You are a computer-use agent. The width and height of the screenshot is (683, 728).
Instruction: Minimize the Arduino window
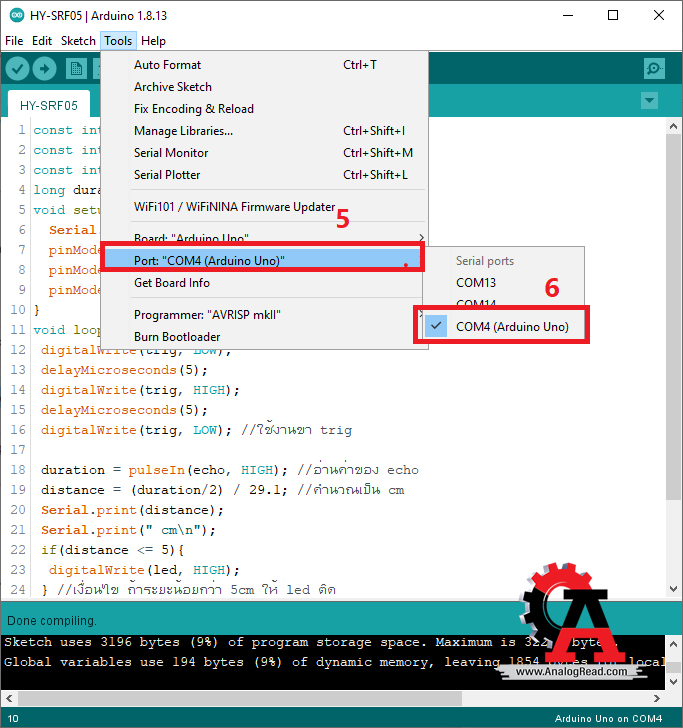pos(568,15)
